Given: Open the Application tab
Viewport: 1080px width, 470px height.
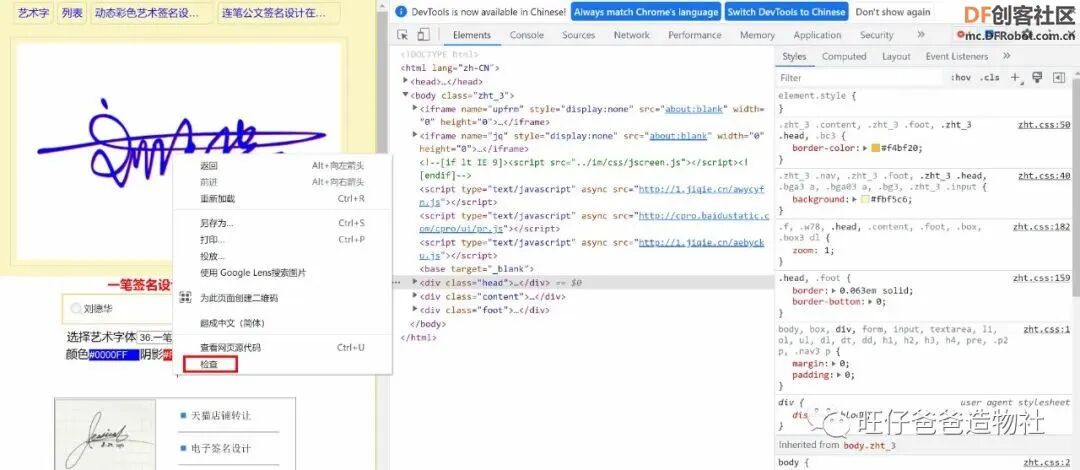Looking at the screenshot, I should click(x=817, y=35).
